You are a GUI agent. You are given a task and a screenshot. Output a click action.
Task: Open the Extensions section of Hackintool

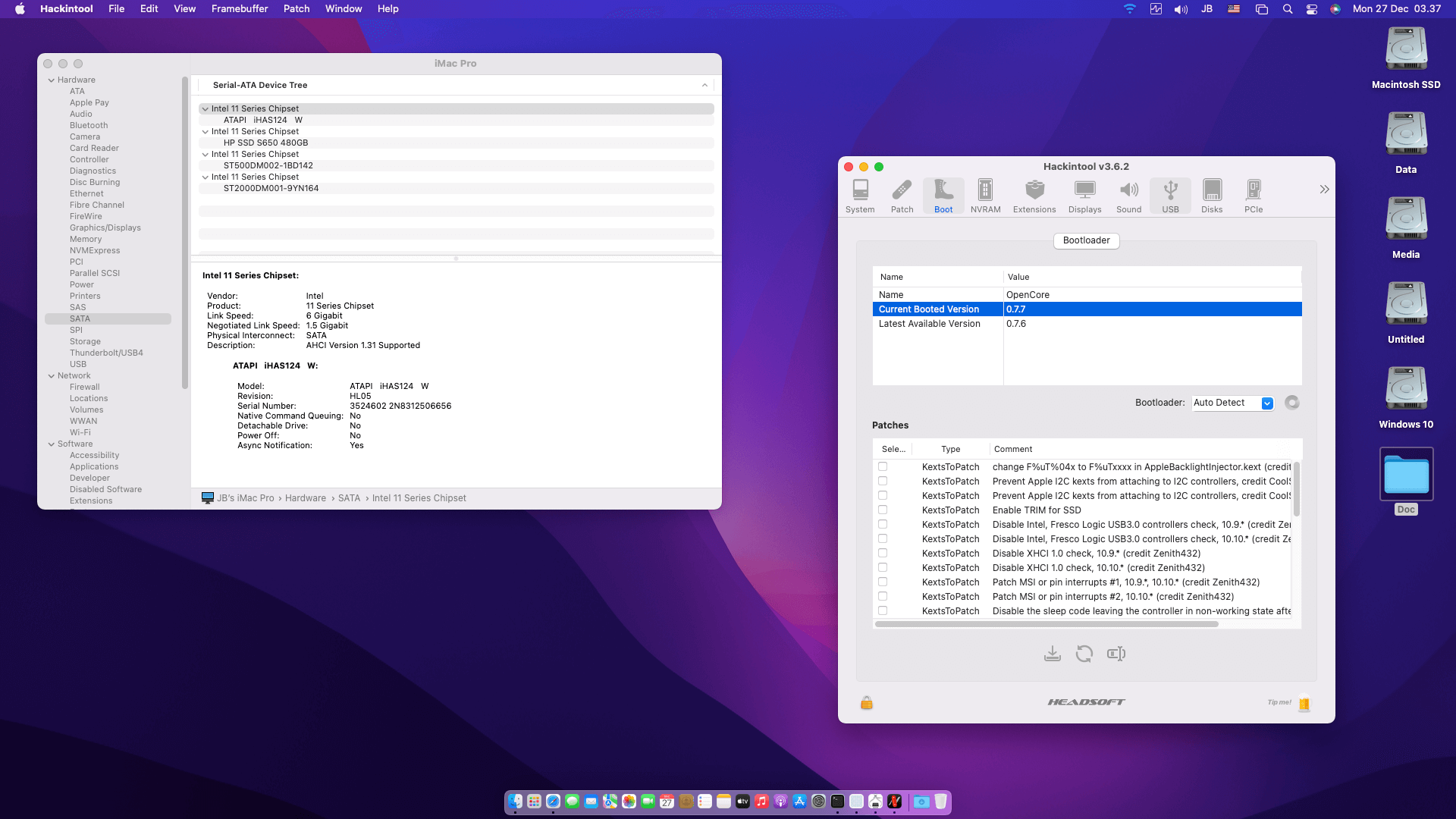(x=1034, y=196)
